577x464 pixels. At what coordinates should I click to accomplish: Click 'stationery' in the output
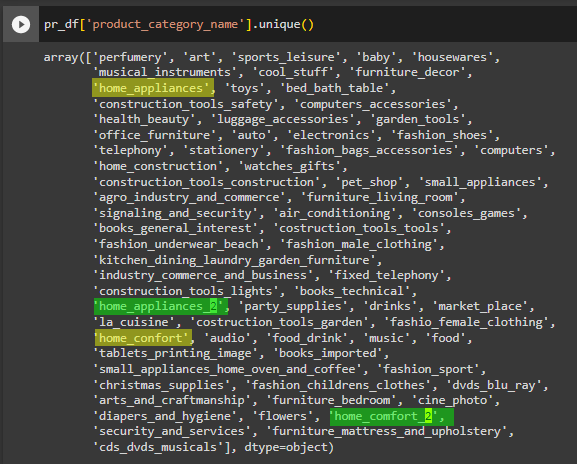tap(224, 150)
